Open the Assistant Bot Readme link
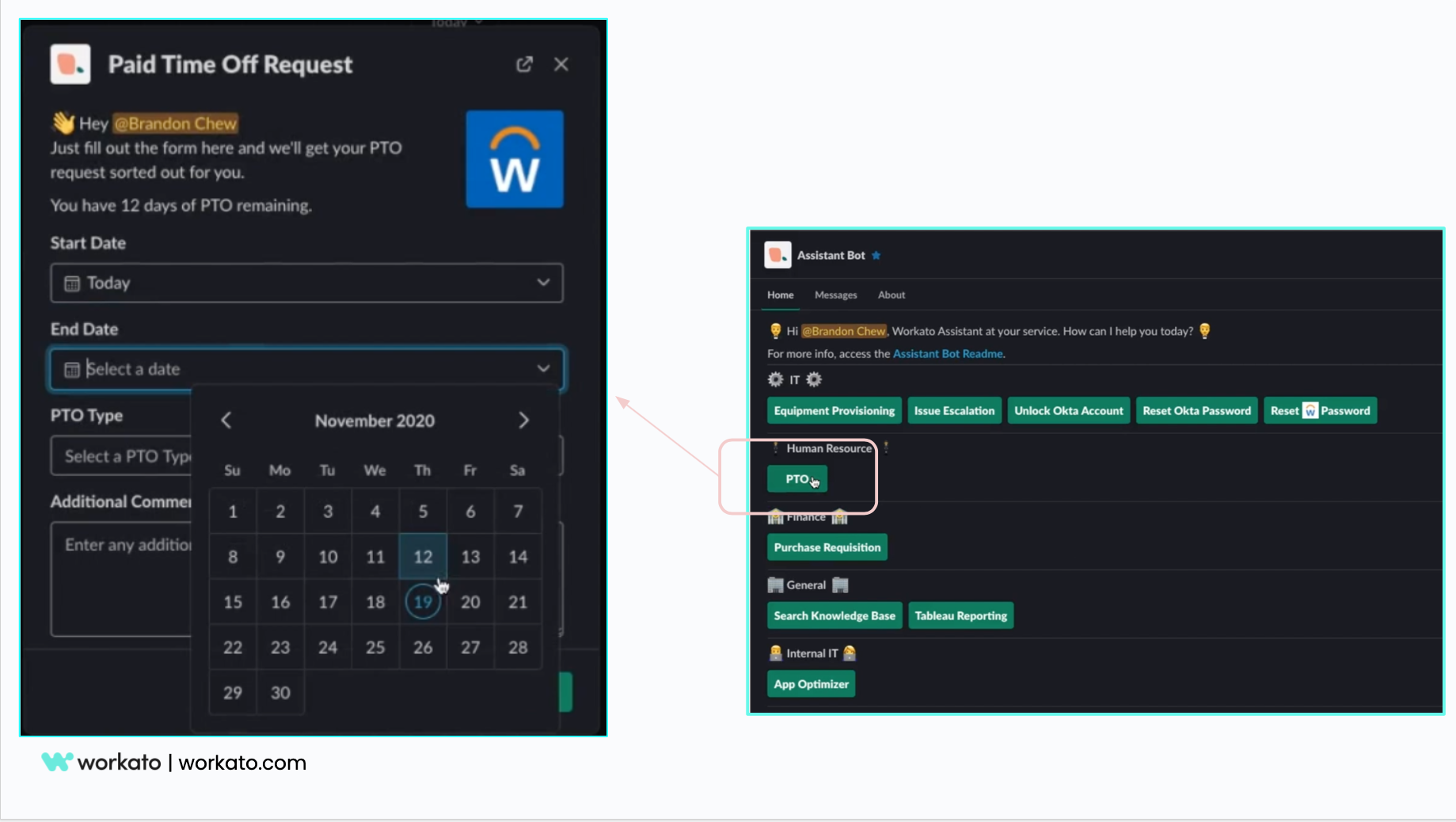The height and width of the screenshot is (822, 1456). (x=948, y=354)
